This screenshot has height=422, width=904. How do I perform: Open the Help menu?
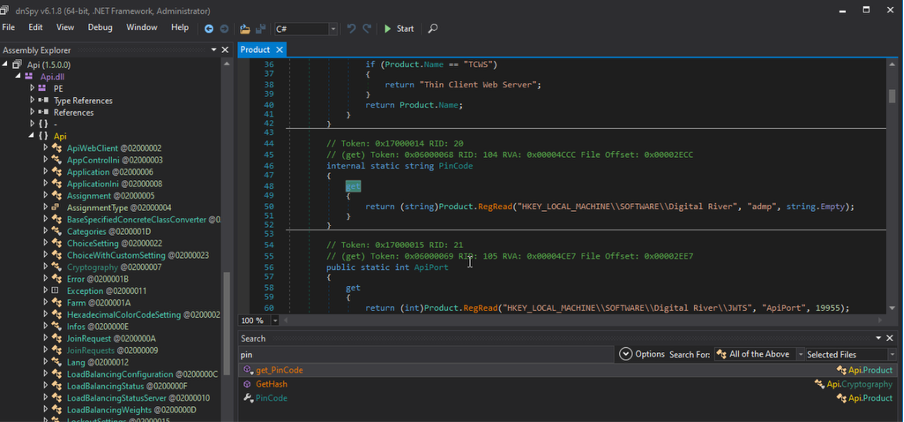click(180, 27)
